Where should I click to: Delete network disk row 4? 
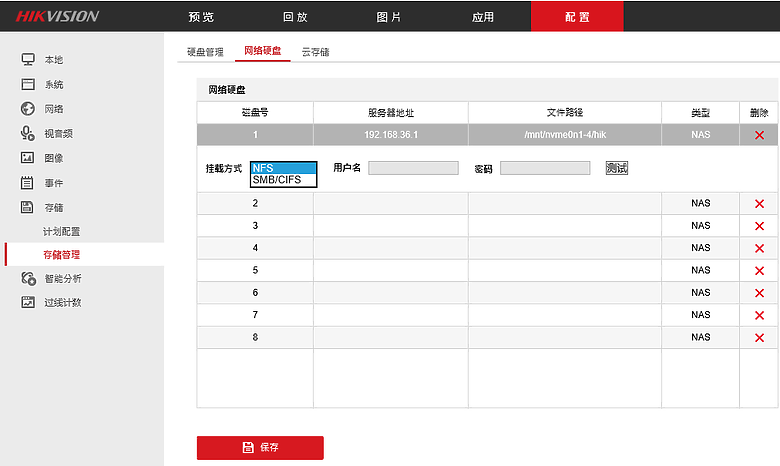click(x=759, y=248)
